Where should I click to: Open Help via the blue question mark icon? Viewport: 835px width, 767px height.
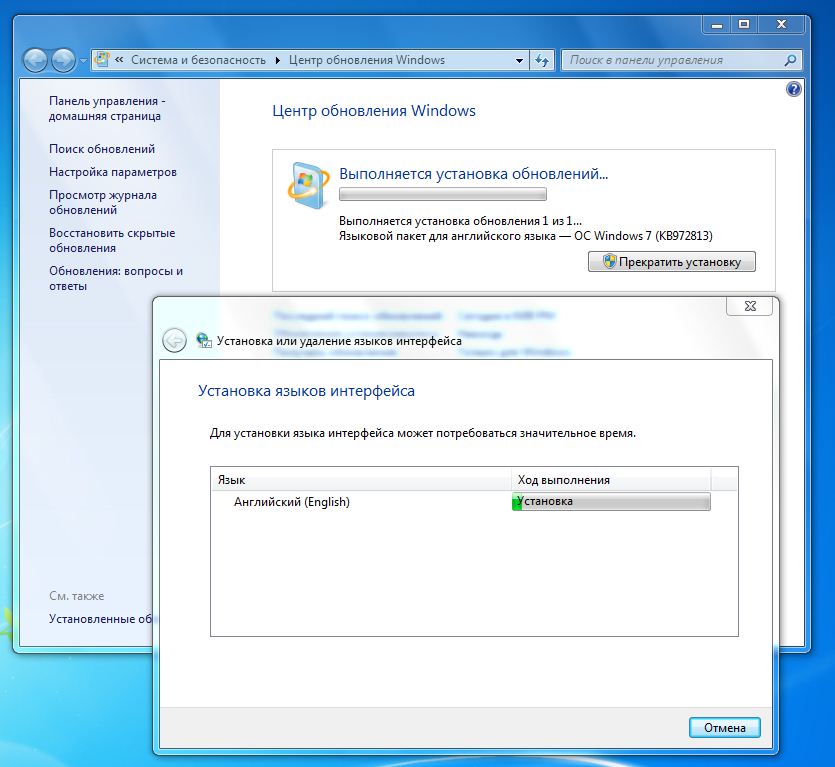tap(794, 89)
